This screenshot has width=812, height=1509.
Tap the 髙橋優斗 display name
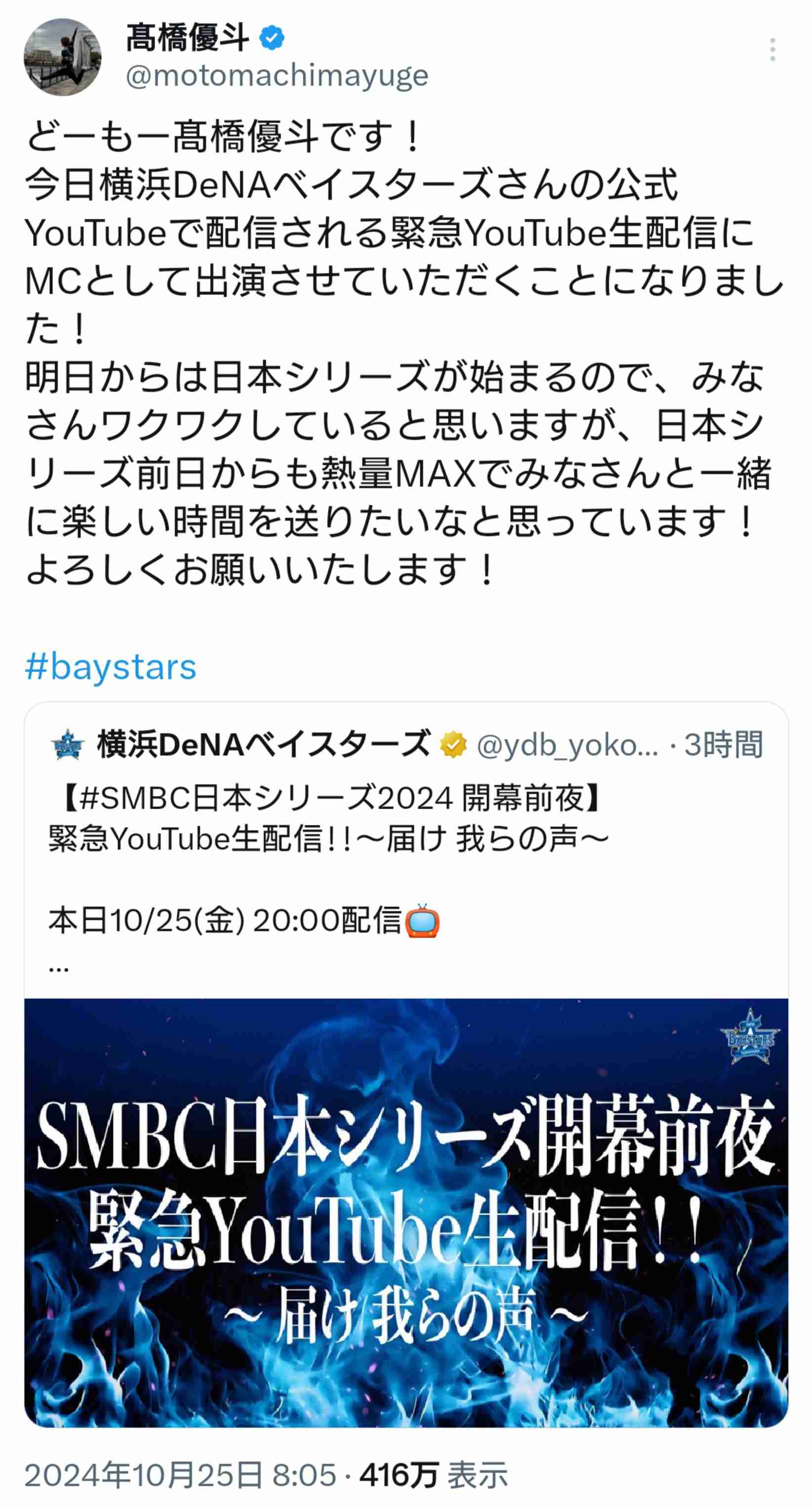click(188, 38)
